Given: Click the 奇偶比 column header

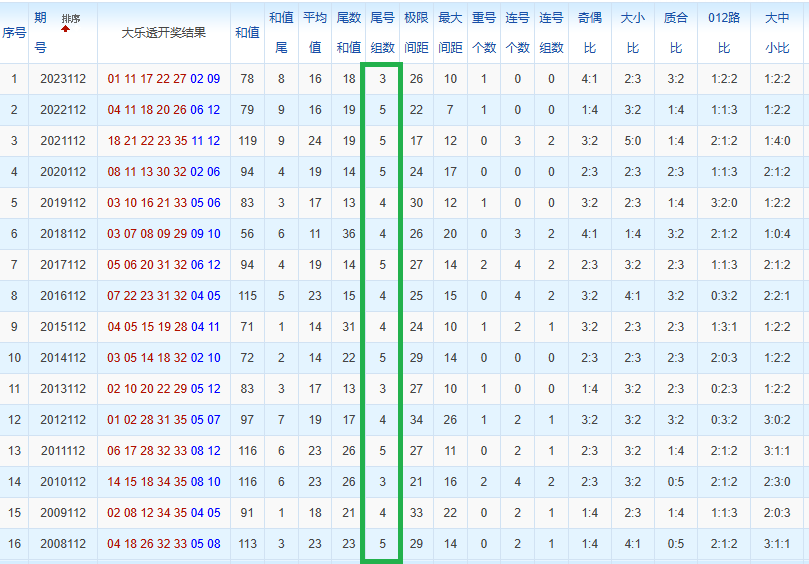Looking at the screenshot, I should (589, 32).
